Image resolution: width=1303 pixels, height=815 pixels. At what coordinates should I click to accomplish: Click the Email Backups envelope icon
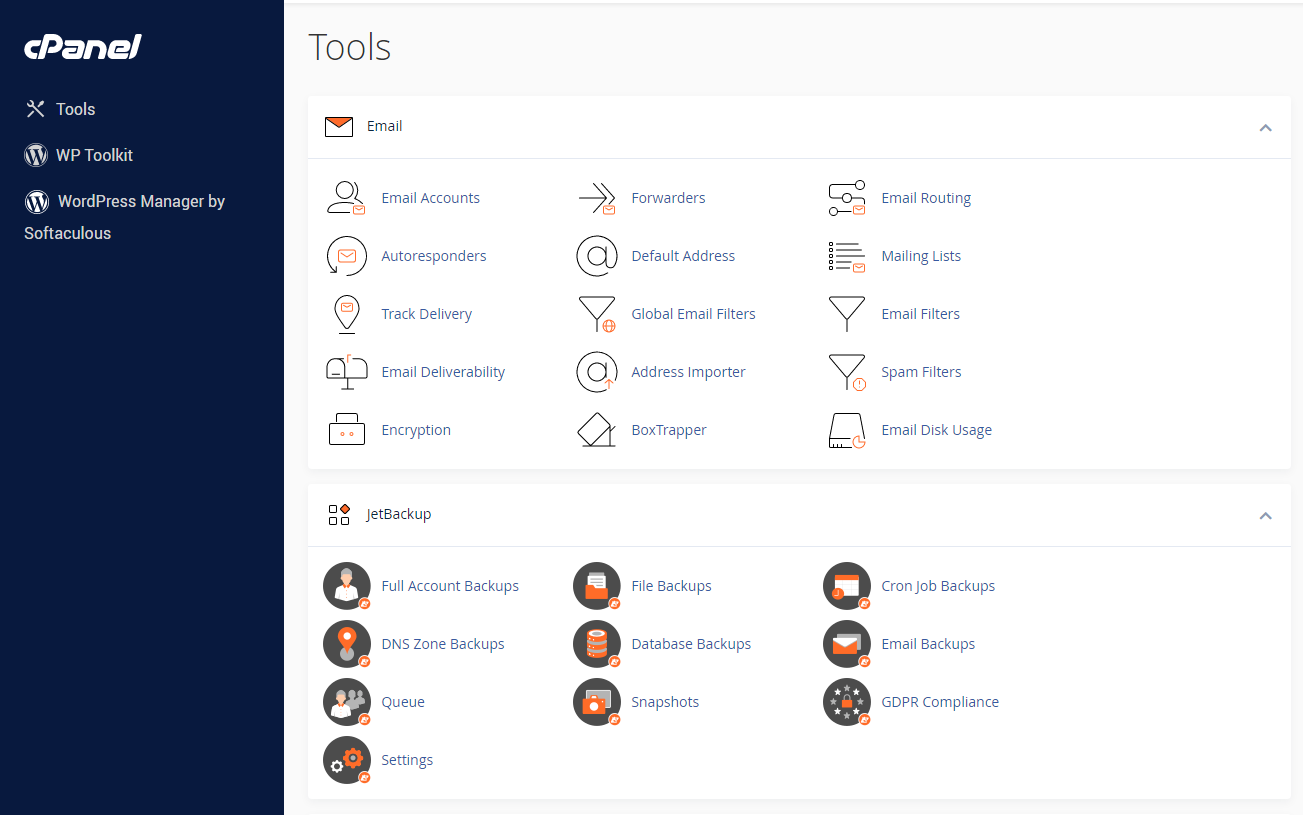pos(847,644)
